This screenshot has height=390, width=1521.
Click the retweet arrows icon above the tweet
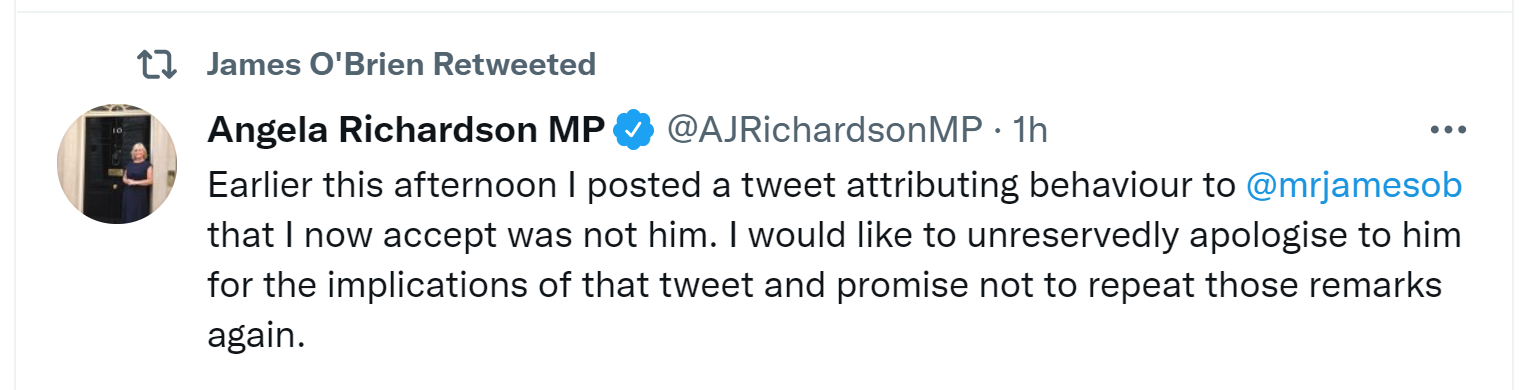(156, 66)
